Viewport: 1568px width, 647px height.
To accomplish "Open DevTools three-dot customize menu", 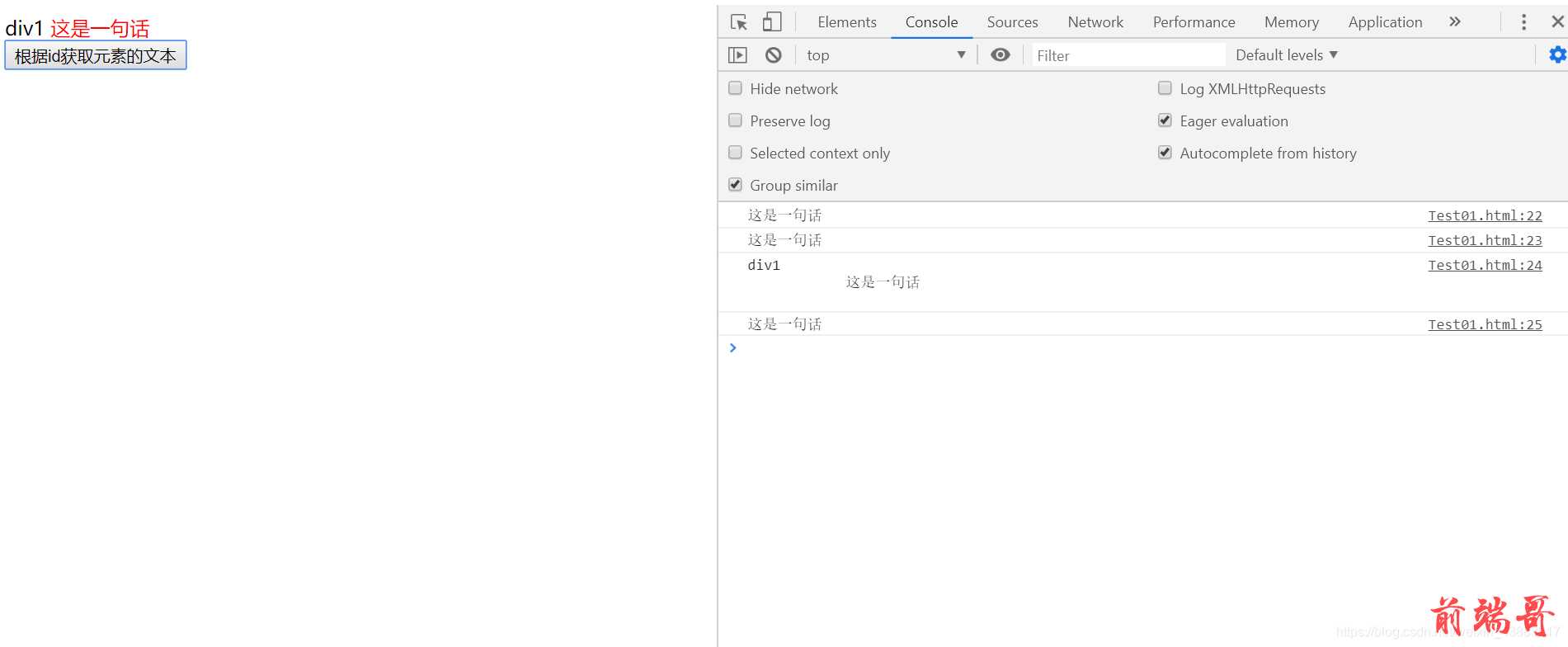I will 1523,22.
